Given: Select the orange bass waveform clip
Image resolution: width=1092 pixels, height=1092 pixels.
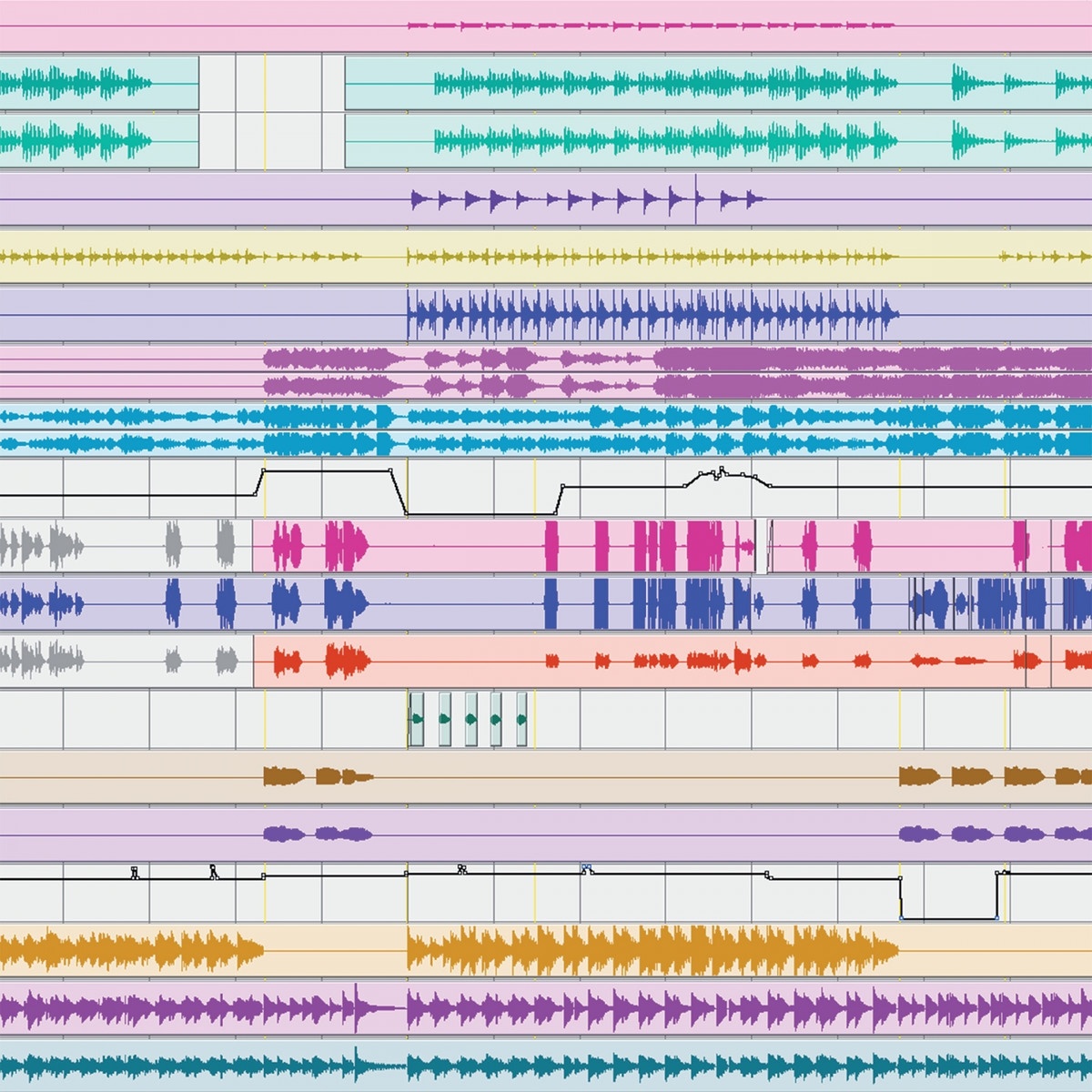Looking at the screenshot, I should click(x=637, y=951).
